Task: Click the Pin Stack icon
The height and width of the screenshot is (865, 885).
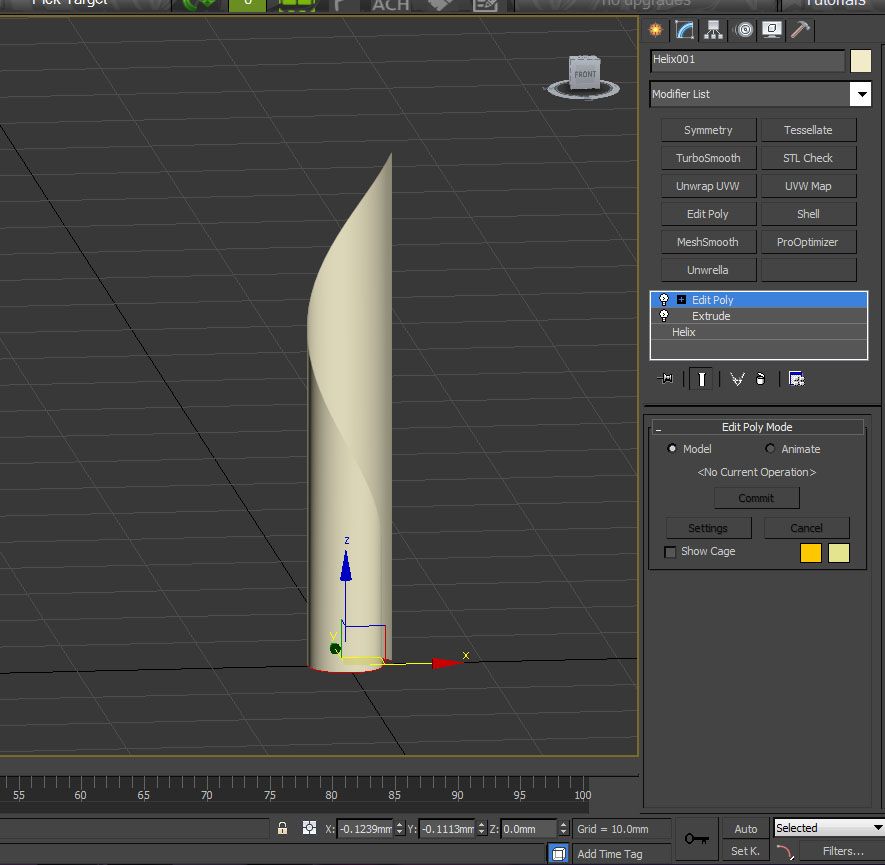Action: click(665, 379)
